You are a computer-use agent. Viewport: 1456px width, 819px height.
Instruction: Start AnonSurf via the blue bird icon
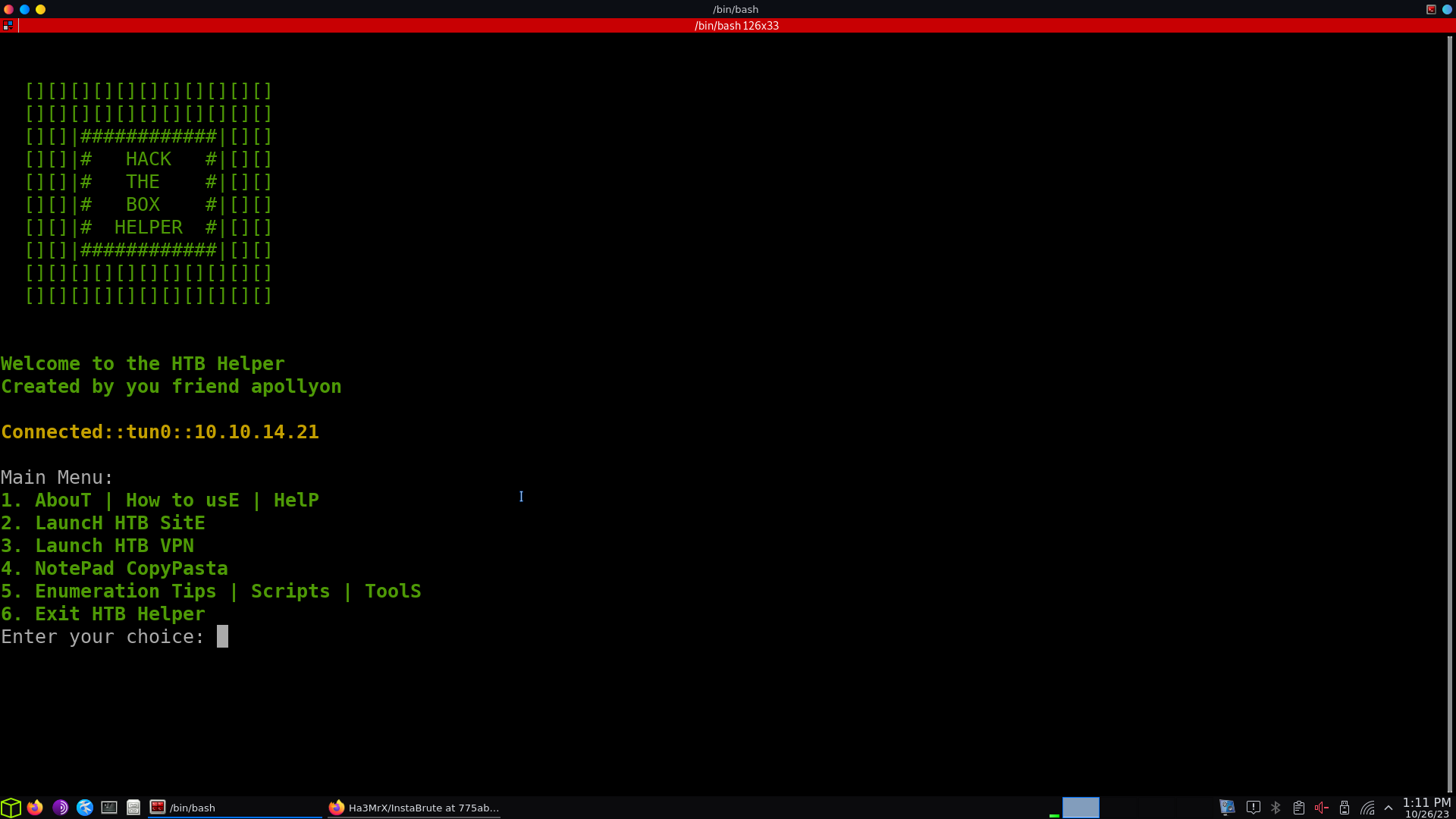[84, 808]
